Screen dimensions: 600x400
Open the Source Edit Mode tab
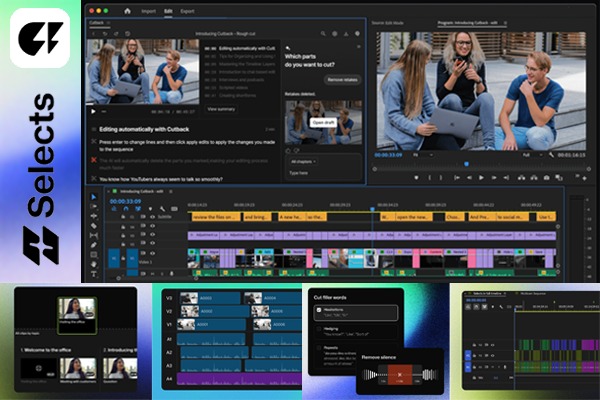click(387, 23)
